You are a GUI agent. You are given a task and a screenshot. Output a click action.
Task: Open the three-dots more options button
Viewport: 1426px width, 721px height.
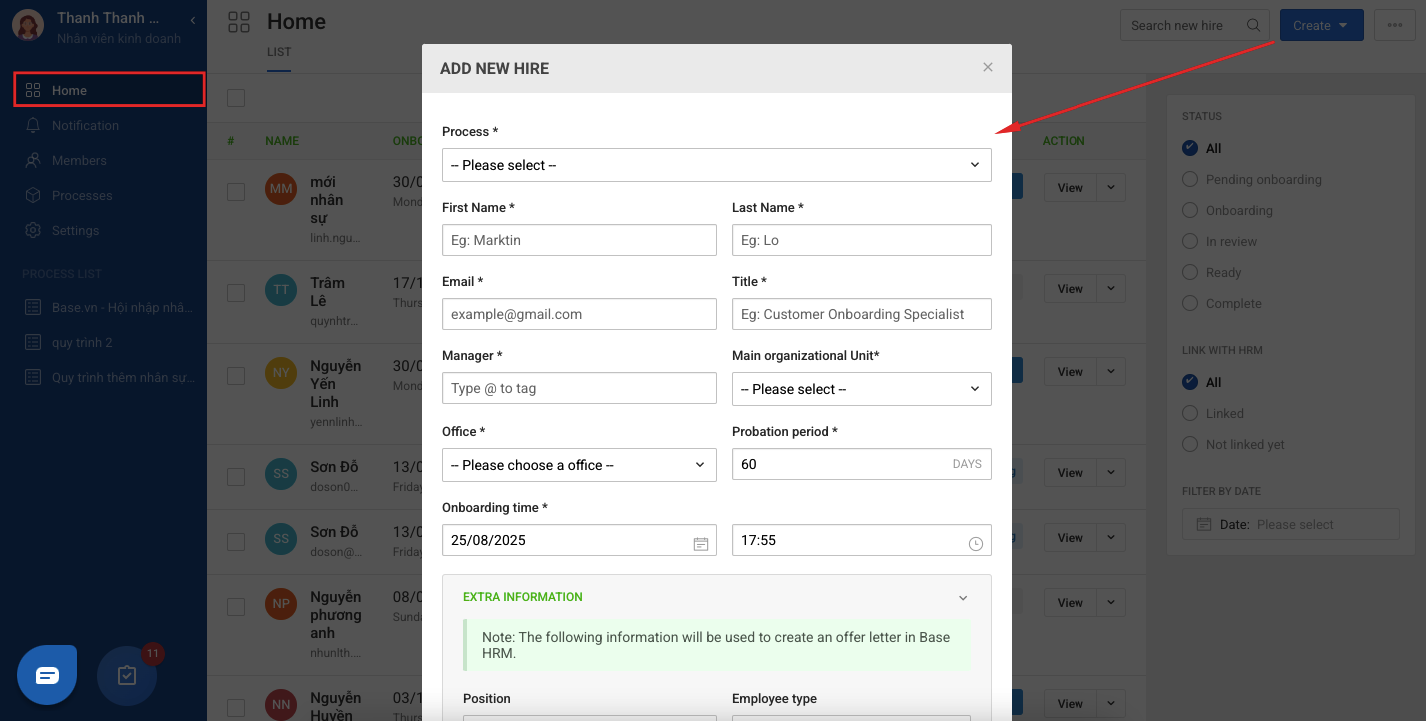point(1395,26)
